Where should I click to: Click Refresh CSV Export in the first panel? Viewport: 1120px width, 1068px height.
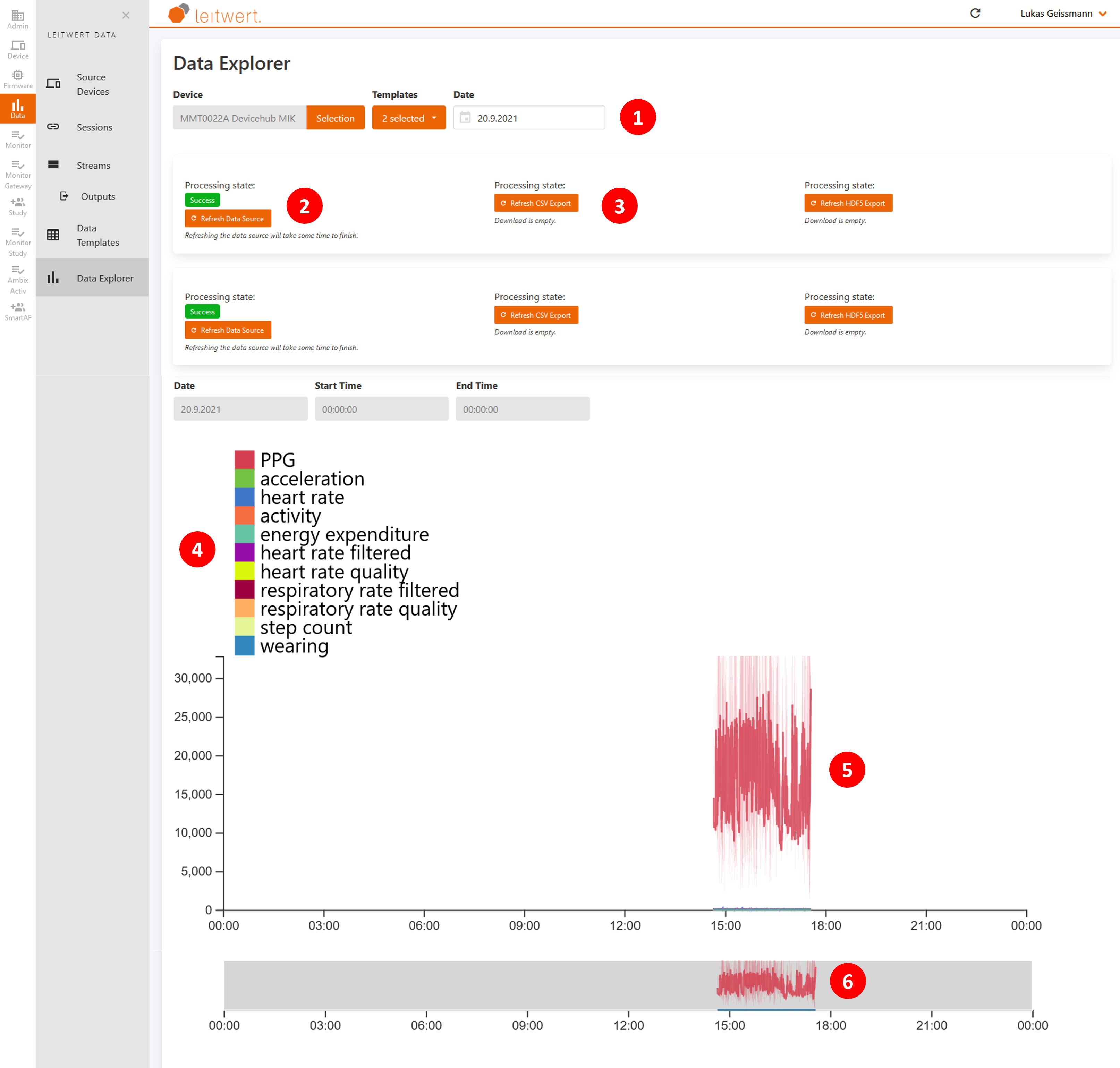[536, 203]
